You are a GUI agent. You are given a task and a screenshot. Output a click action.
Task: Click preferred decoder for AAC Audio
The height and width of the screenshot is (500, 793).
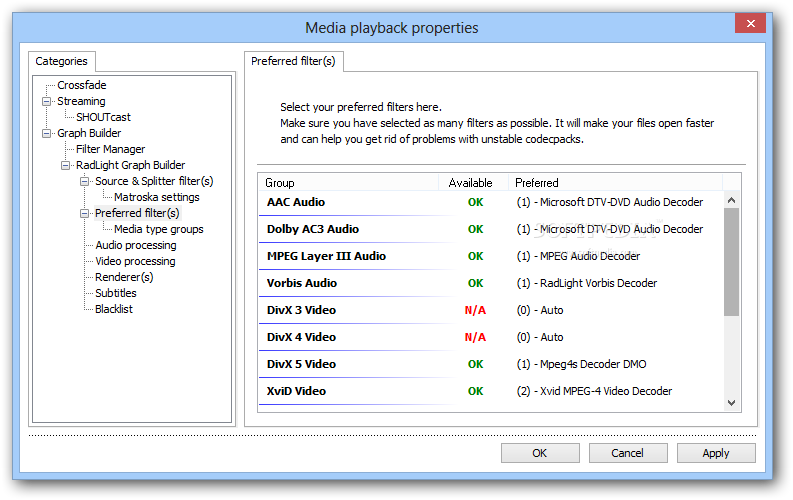[609, 202]
